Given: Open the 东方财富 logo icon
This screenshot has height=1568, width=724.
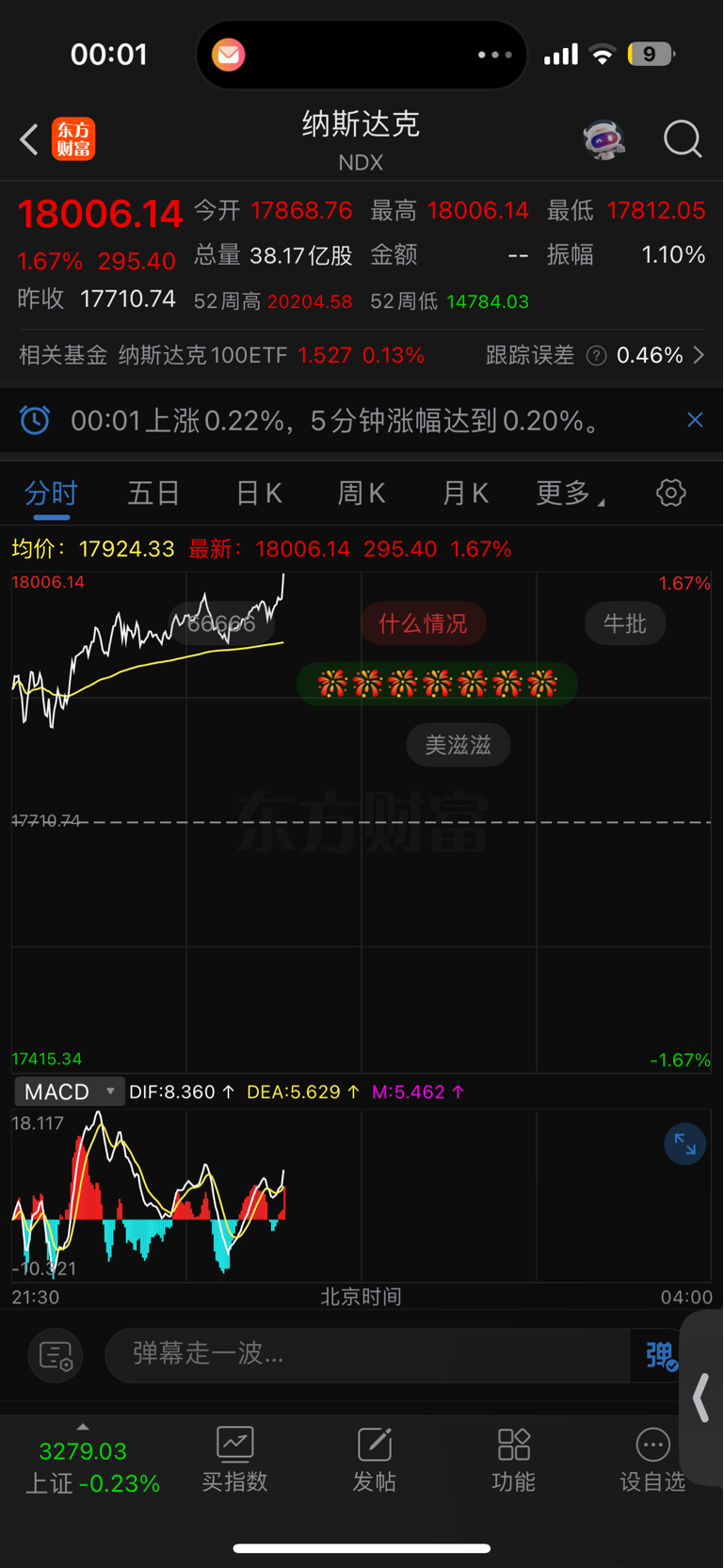Looking at the screenshot, I should coord(73,139).
